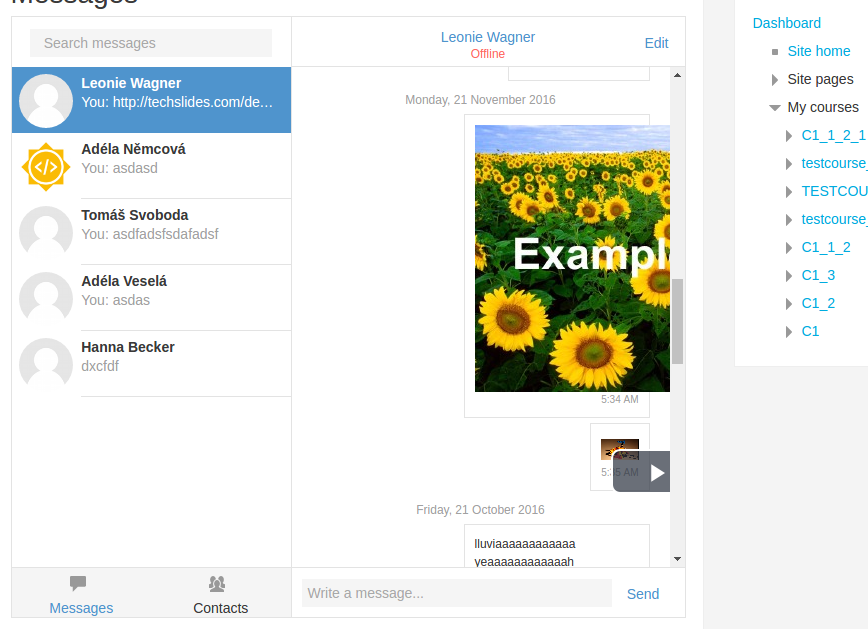Viewport: 868px width, 629px height.
Task: Expand the C1_2 course node
Action: 789,303
